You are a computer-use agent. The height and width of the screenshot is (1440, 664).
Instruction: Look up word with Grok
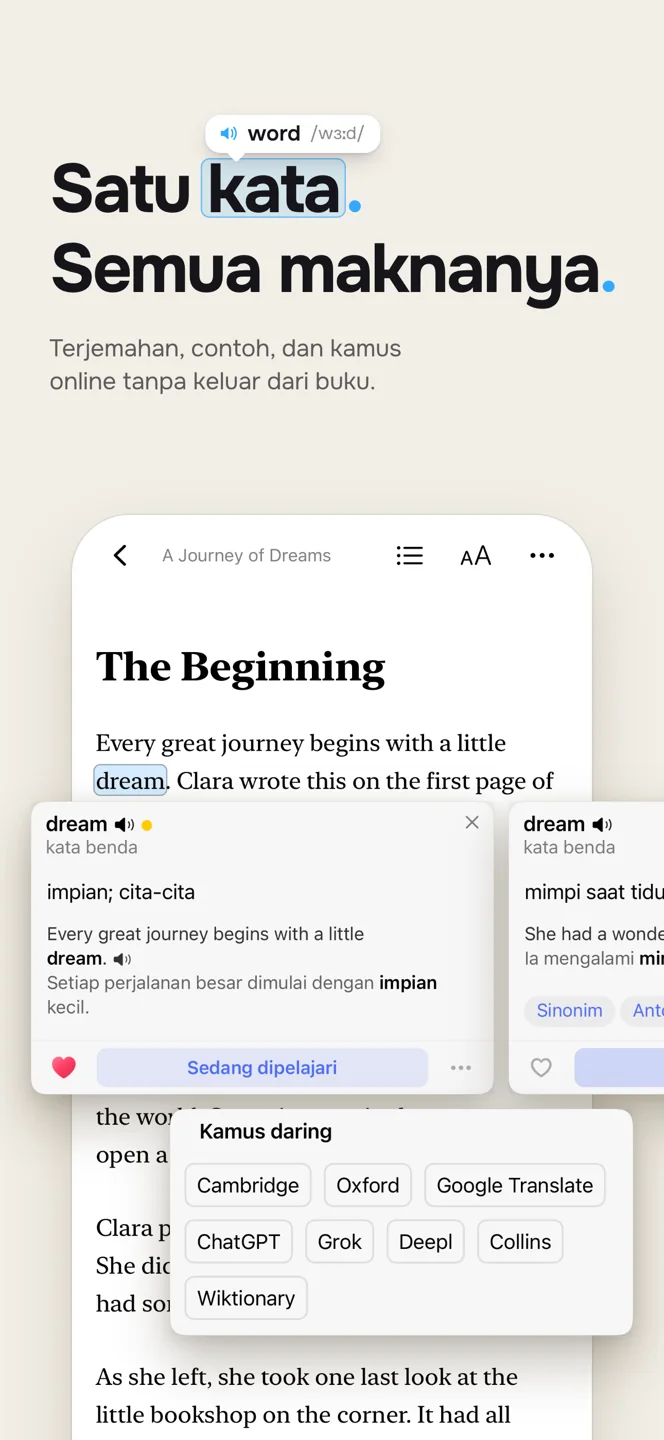(340, 1242)
